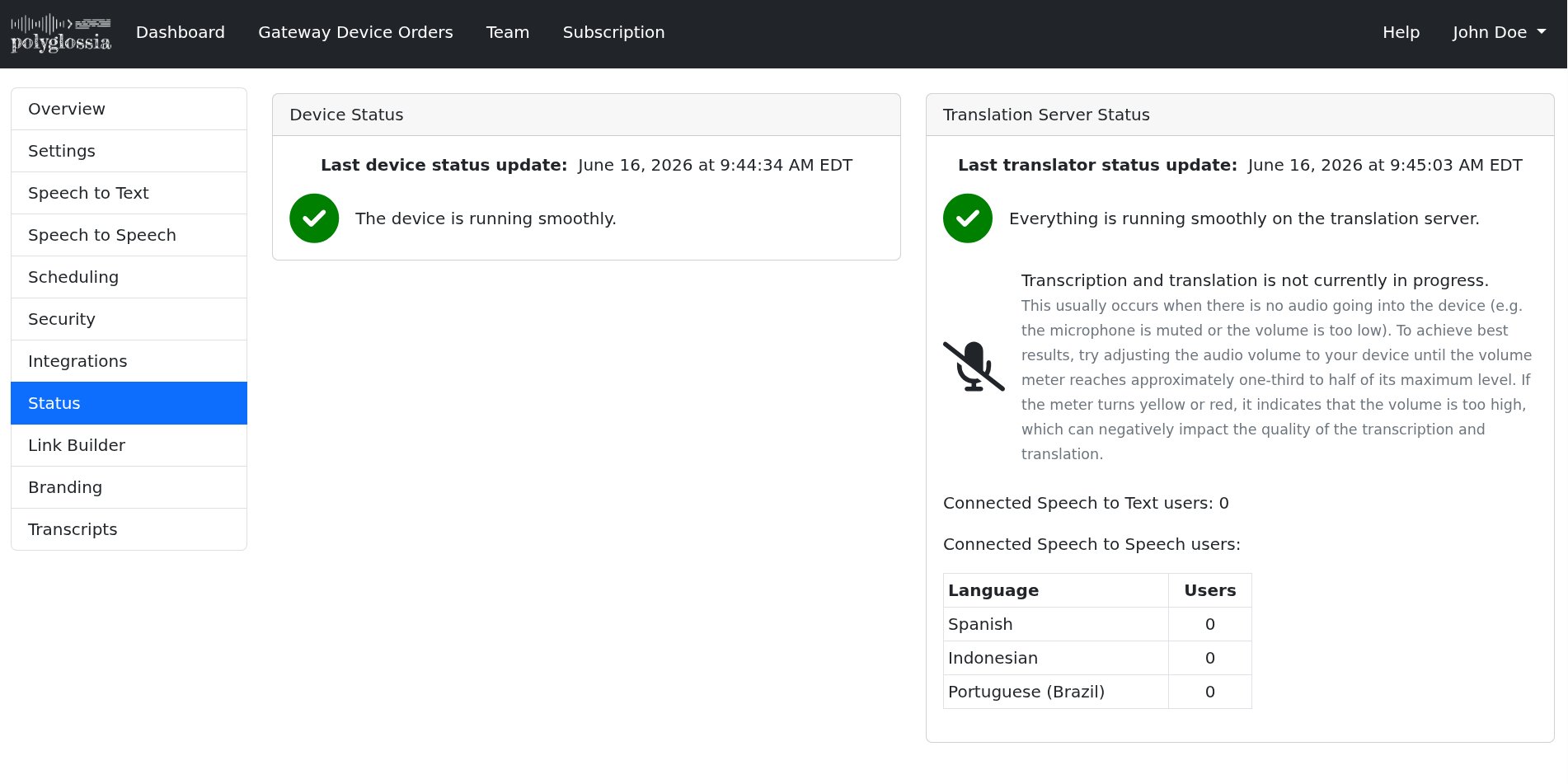
Task: Click the Indonesian users count 0
Action: pyautogui.click(x=1210, y=658)
